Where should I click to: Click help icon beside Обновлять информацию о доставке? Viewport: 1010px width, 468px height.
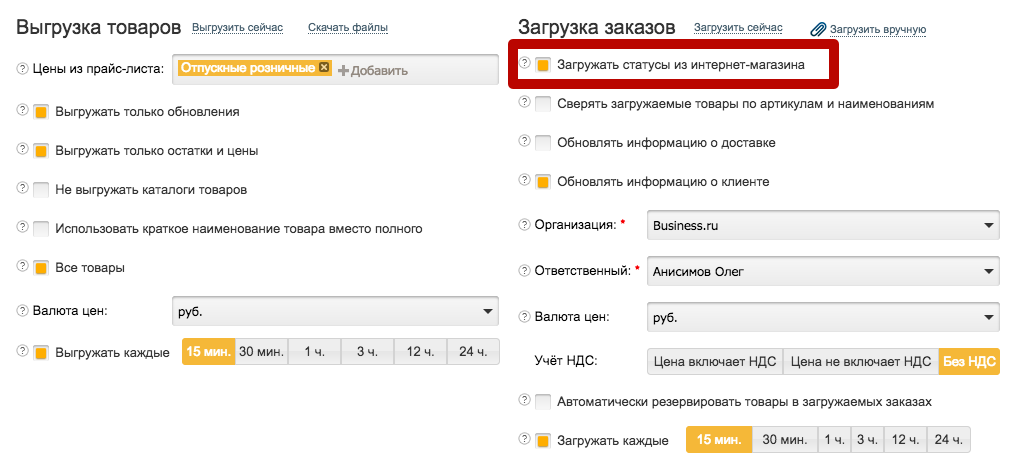[525, 141]
